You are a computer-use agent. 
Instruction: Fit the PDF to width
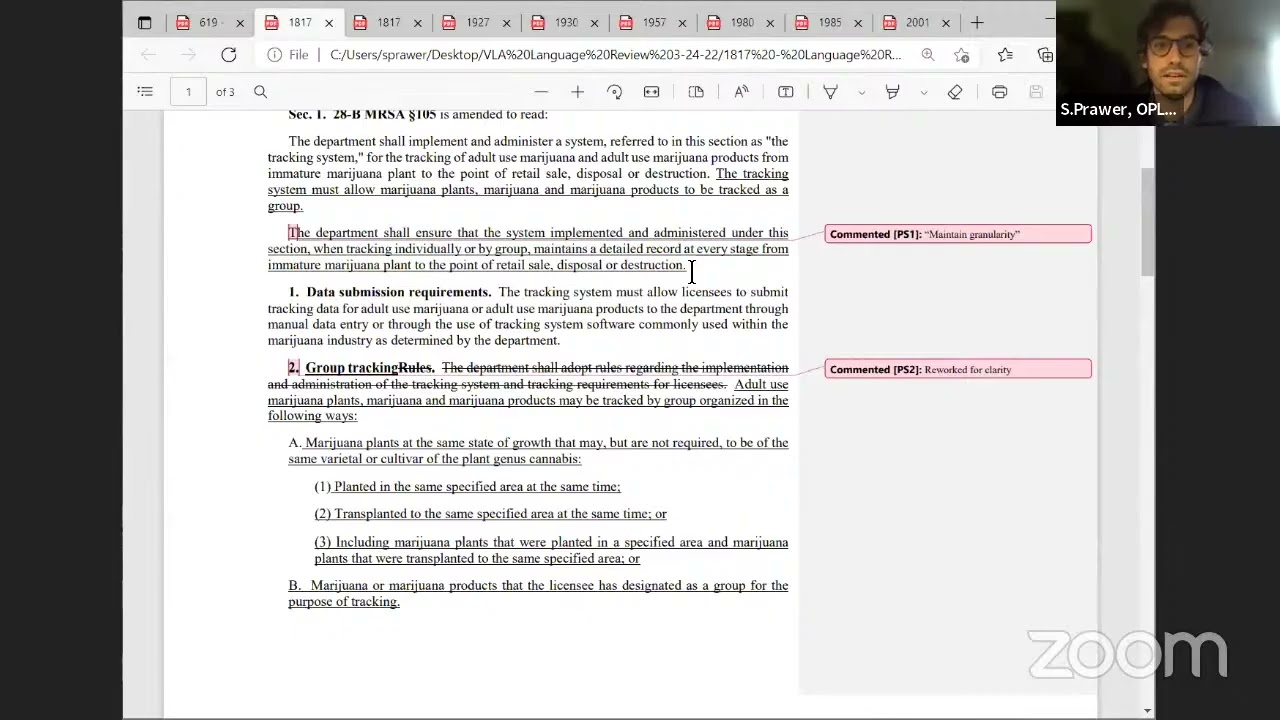651,92
